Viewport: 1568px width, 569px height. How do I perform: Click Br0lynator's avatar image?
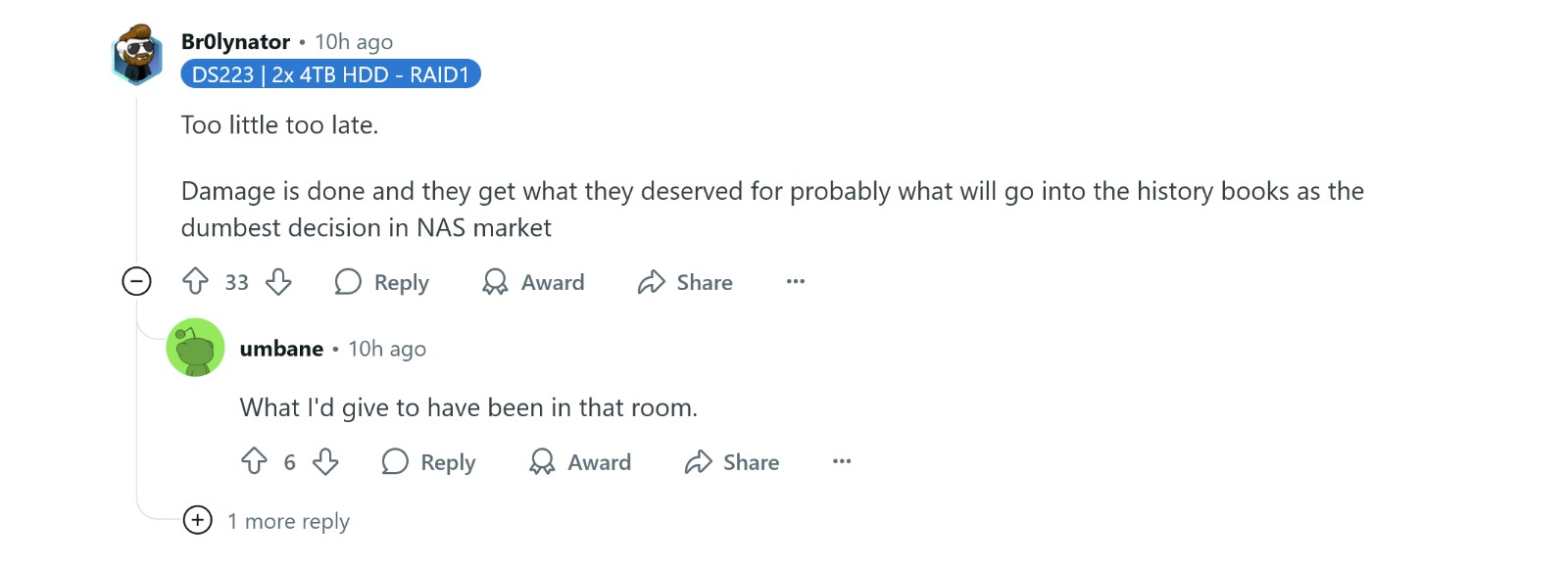137,54
